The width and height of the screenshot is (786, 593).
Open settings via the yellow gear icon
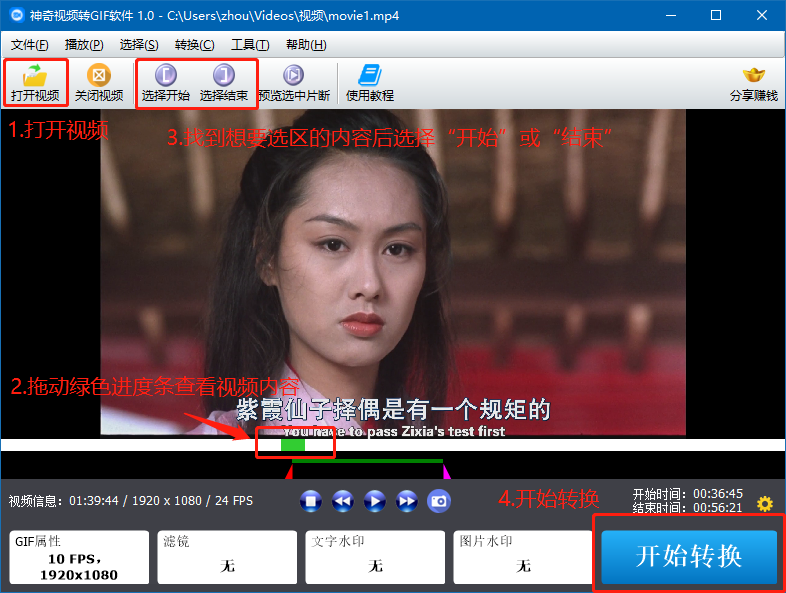(765, 504)
